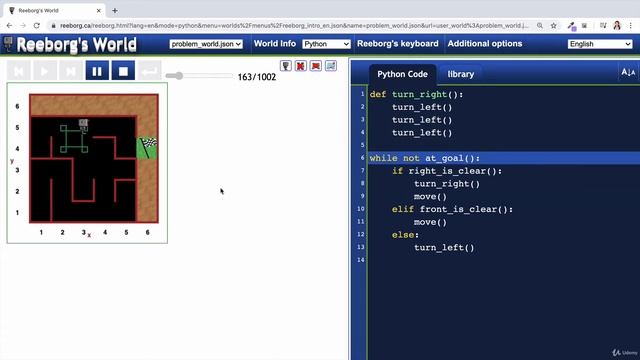
Task: Go back in browser history
Action: tap(9, 25)
